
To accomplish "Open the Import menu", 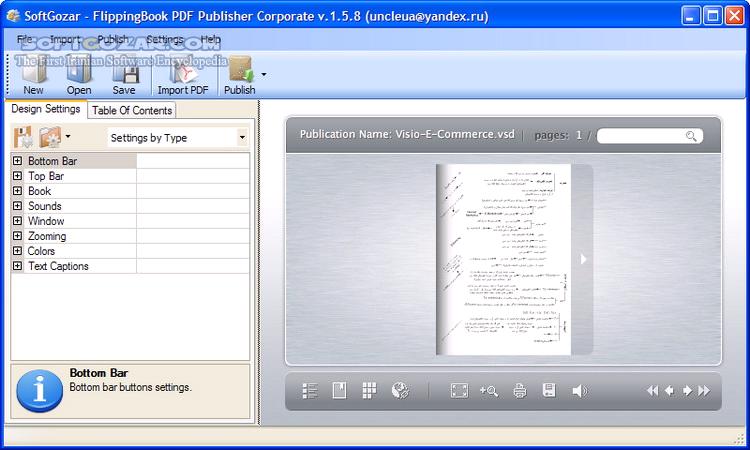I will coord(65,39).
